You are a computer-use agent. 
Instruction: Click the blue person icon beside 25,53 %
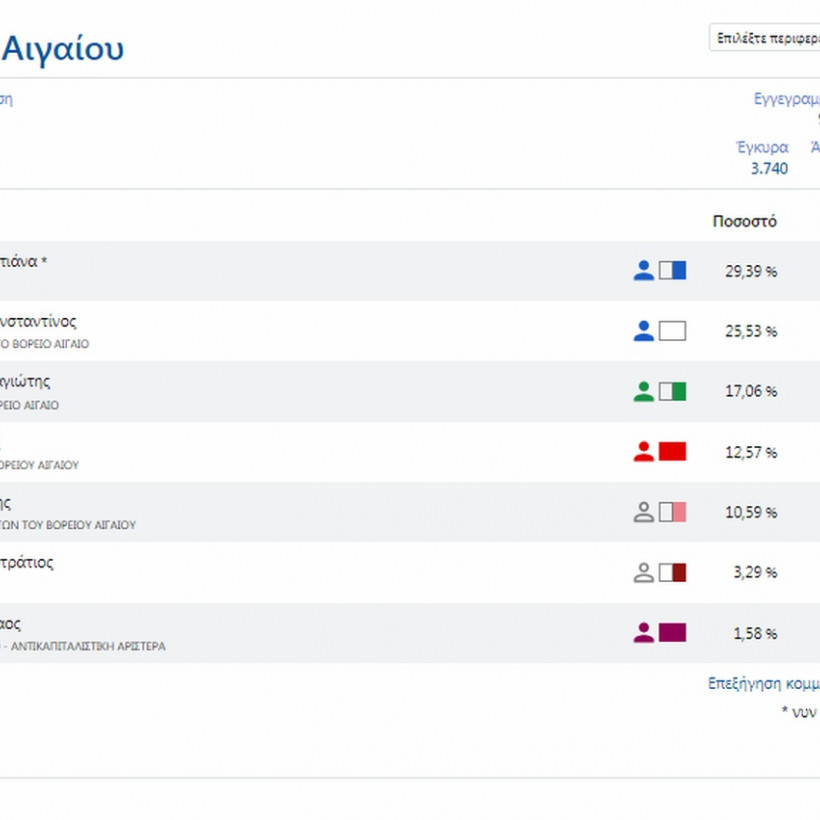(643, 331)
